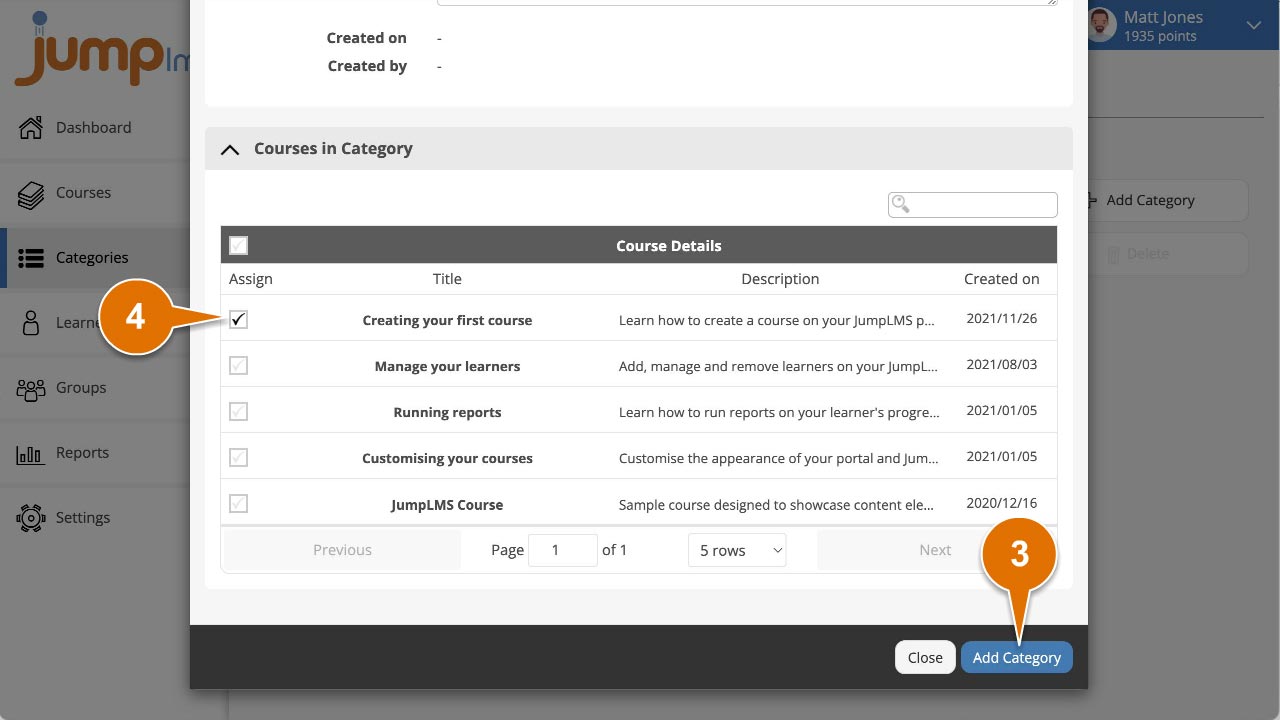
Task: Click the Next page button
Action: click(935, 550)
